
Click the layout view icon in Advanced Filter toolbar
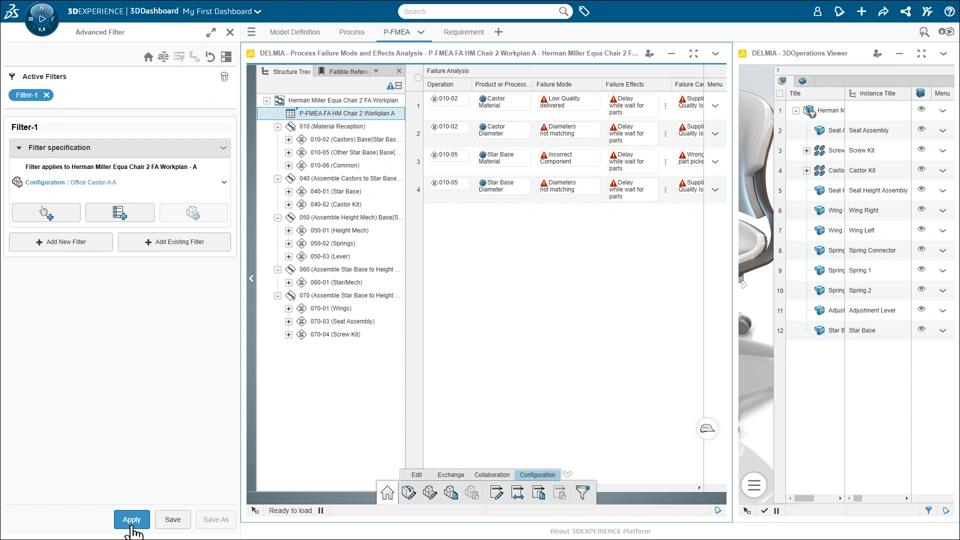(226, 57)
